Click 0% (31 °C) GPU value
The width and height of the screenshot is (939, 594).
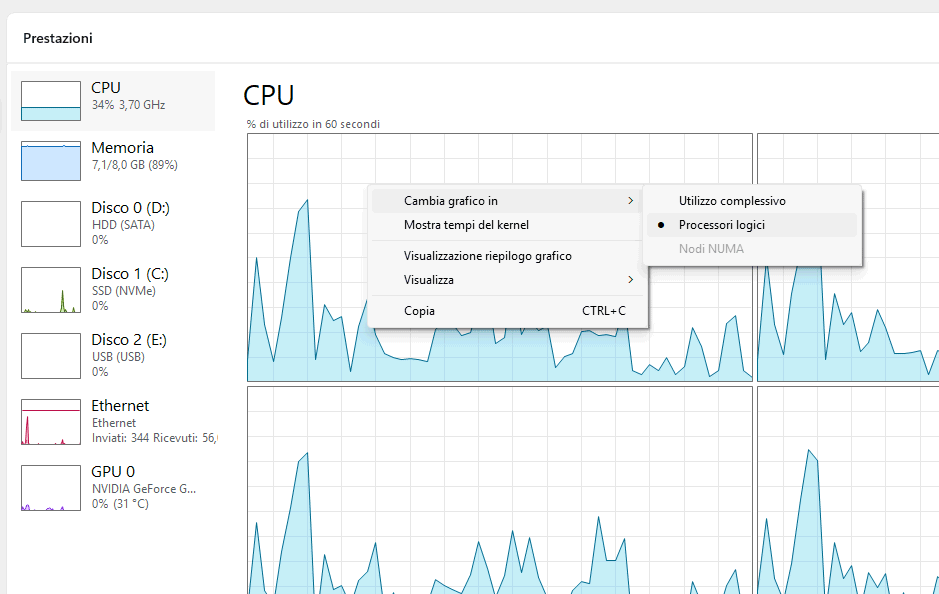coord(120,504)
